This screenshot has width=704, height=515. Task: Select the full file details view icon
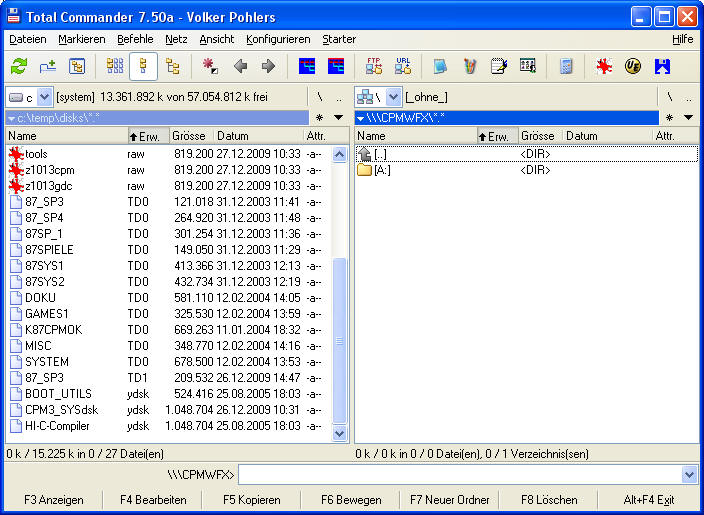(x=143, y=66)
